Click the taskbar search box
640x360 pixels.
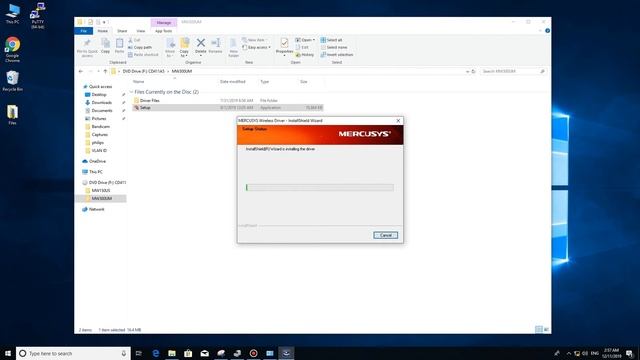tap(73, 353)
